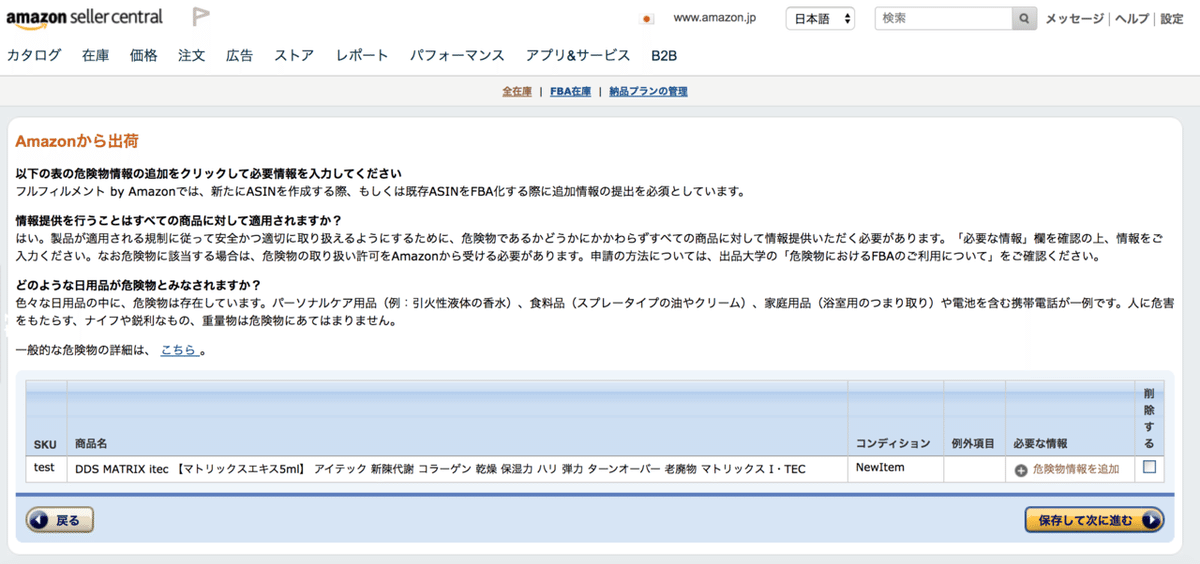Go to the 全在庫 link
The height and width of the screenshot is (564, 1200).
click(517, 91)
